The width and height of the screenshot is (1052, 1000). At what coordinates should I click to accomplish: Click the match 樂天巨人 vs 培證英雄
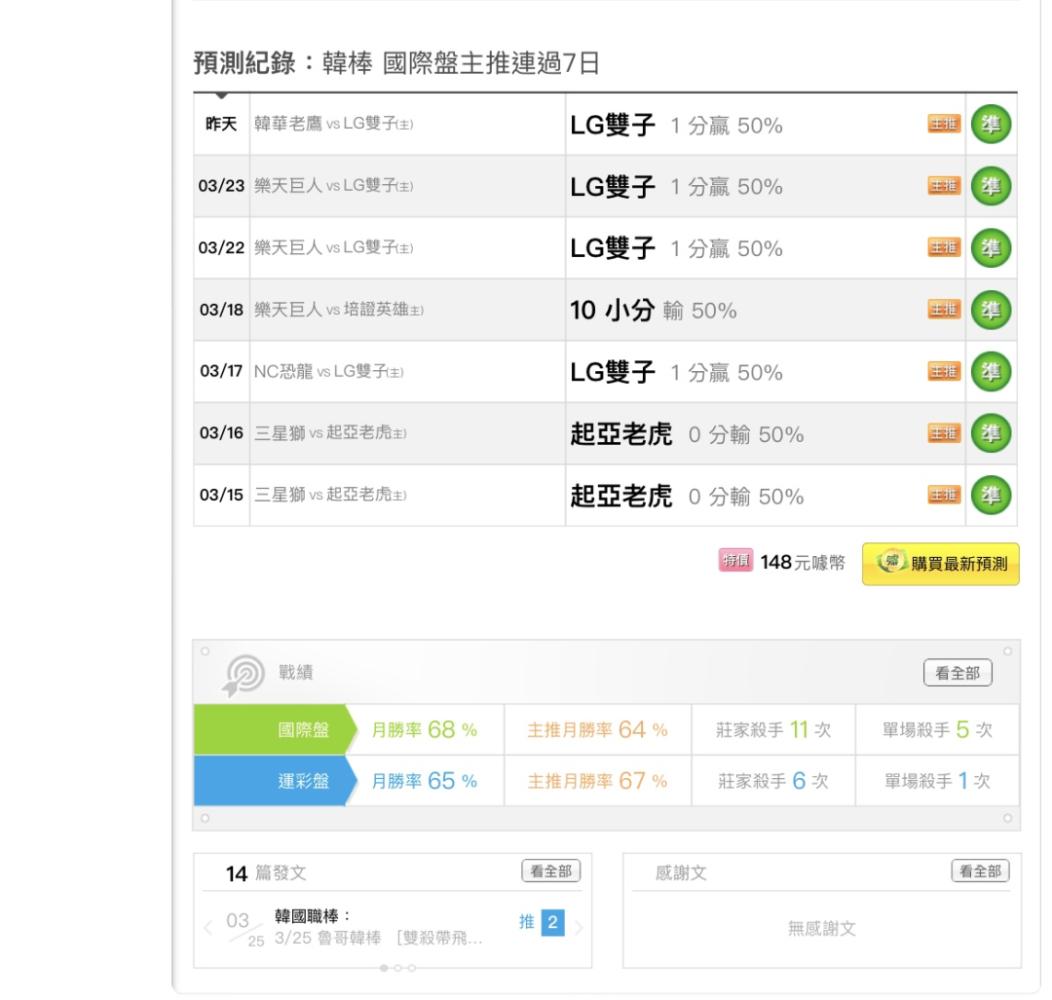[x=339, y=309]
